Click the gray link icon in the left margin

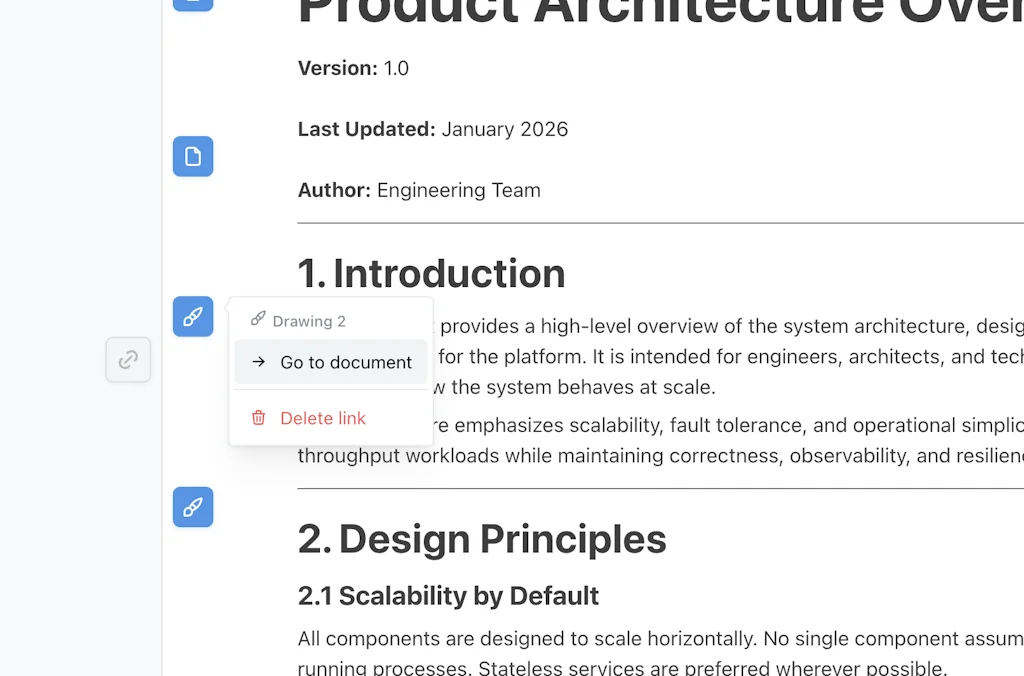click(x=128, y=360)
